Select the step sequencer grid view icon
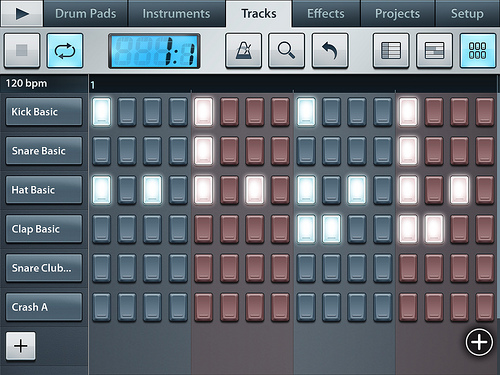 pyautogui.click(x=478, y=51)
